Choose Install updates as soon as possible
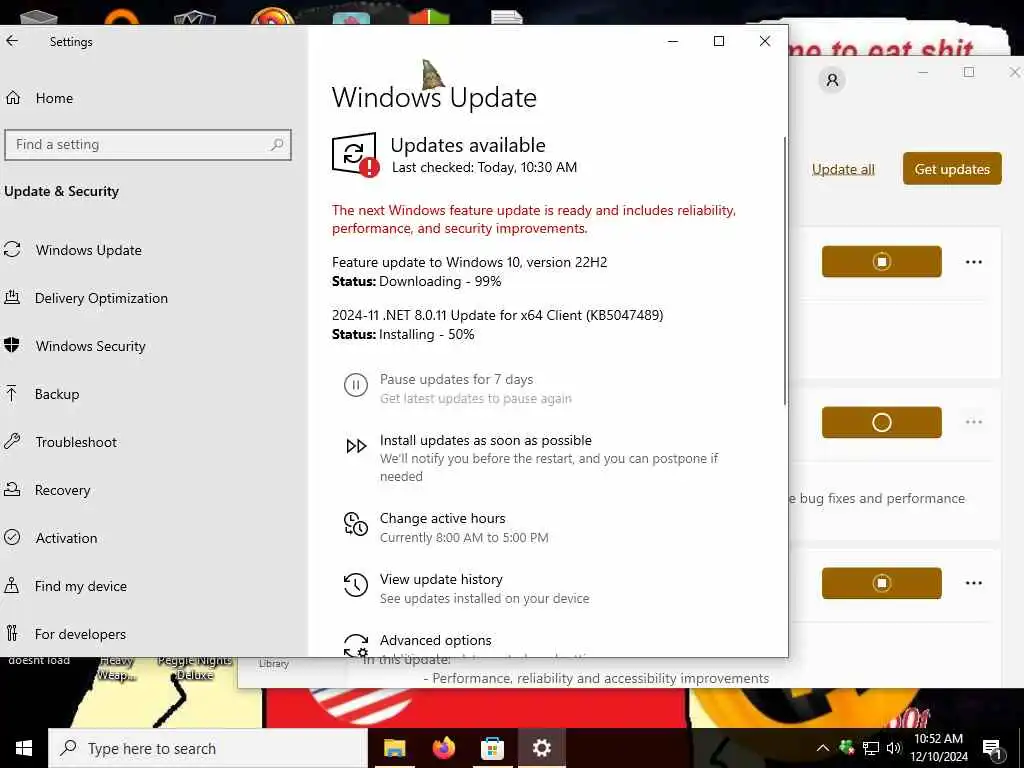The image size is (1024, 768). point(486,440)
